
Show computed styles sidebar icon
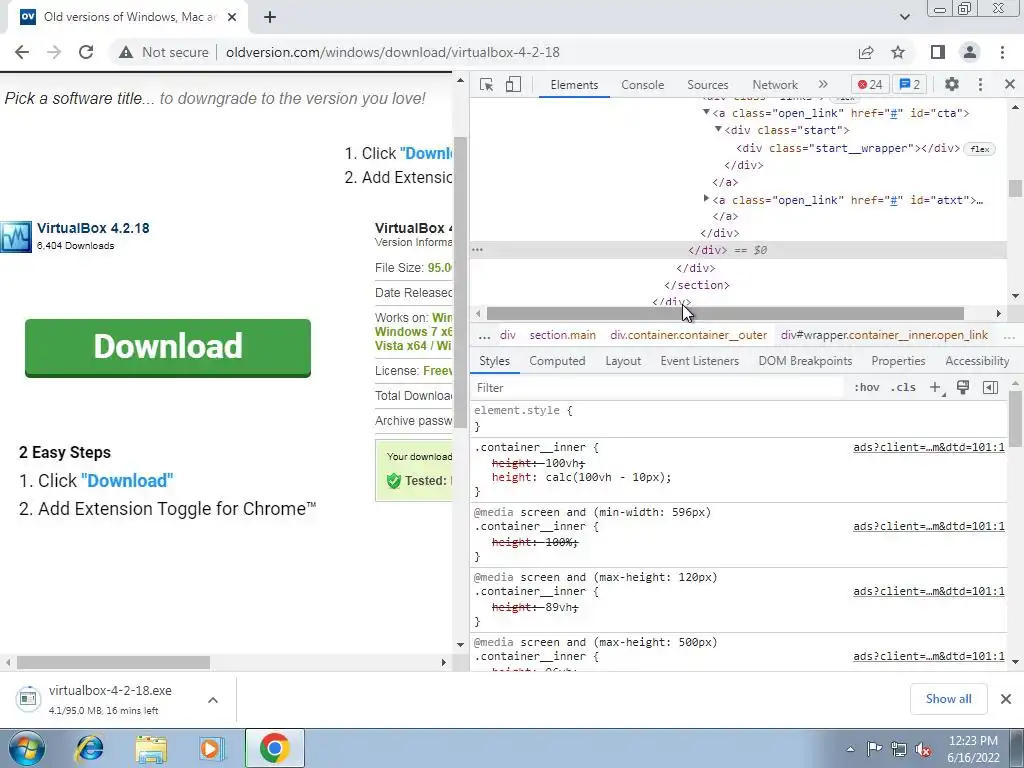point(990,388)
